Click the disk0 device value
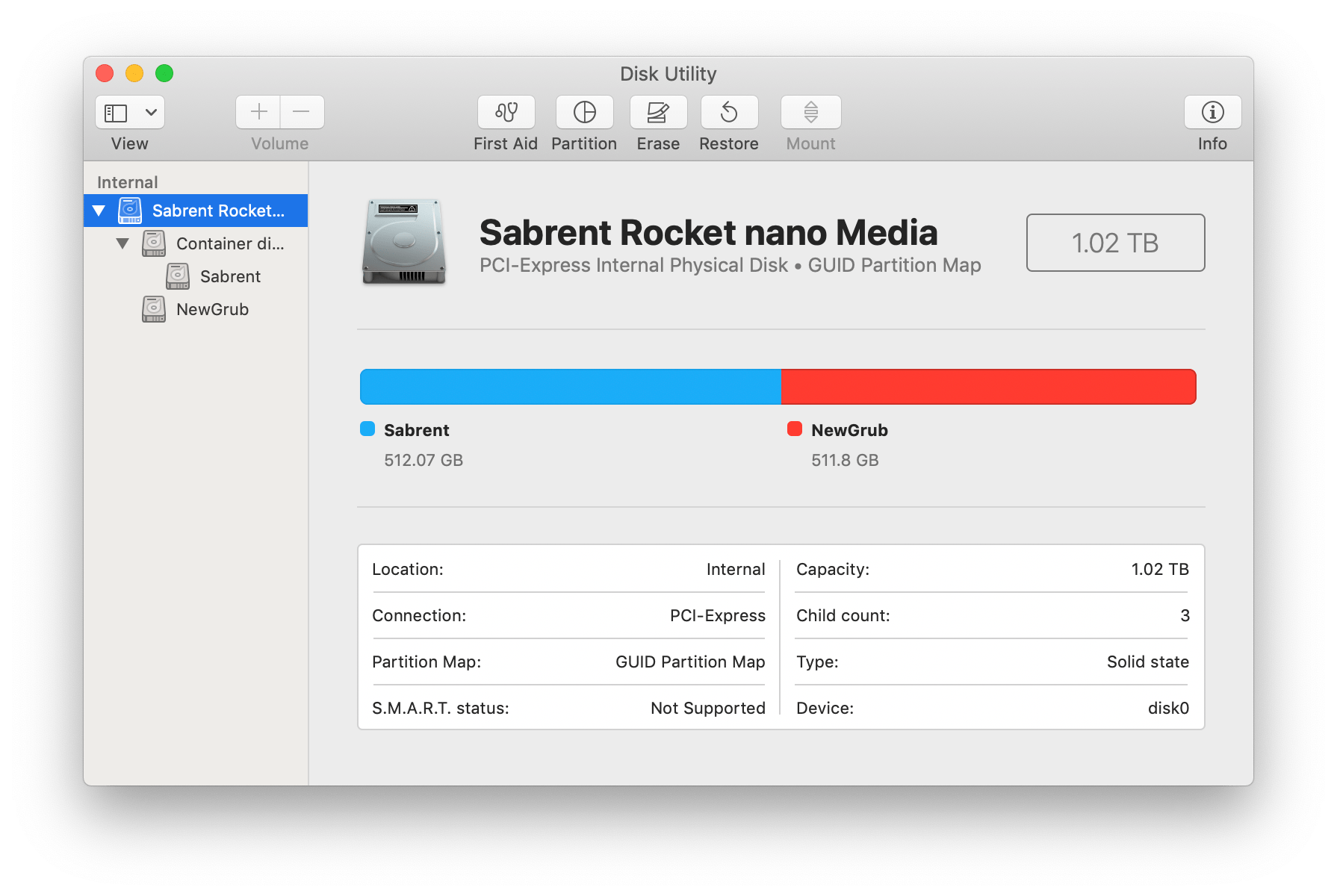1337x896 pixels. pyautogui.click(x=1168, y=708)
